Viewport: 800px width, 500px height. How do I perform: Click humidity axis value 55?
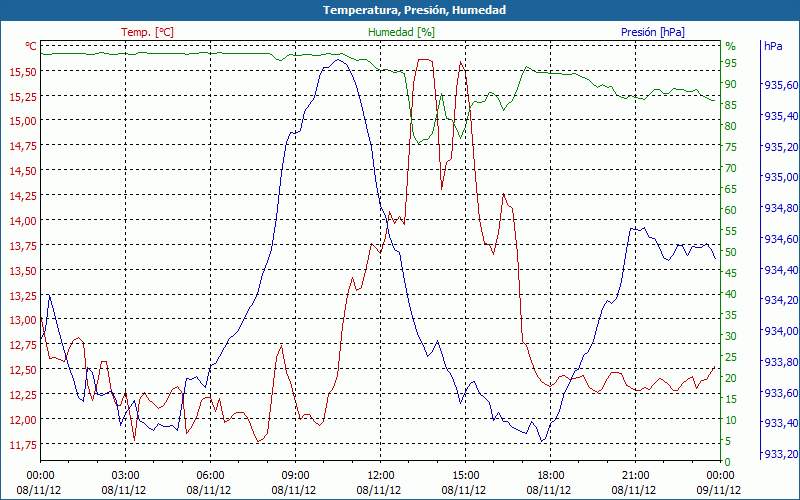731,231
